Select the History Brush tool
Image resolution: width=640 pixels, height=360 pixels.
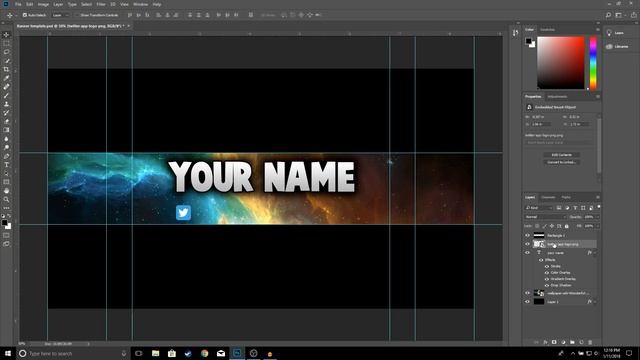[x=6, y=113]
